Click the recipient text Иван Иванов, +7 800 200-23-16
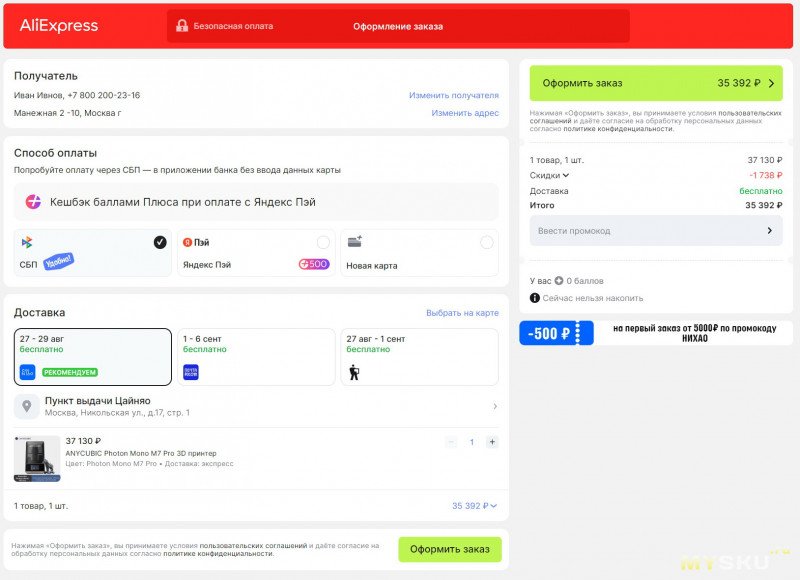The width and height of the screenshot is (800, 580). (77, 95)
